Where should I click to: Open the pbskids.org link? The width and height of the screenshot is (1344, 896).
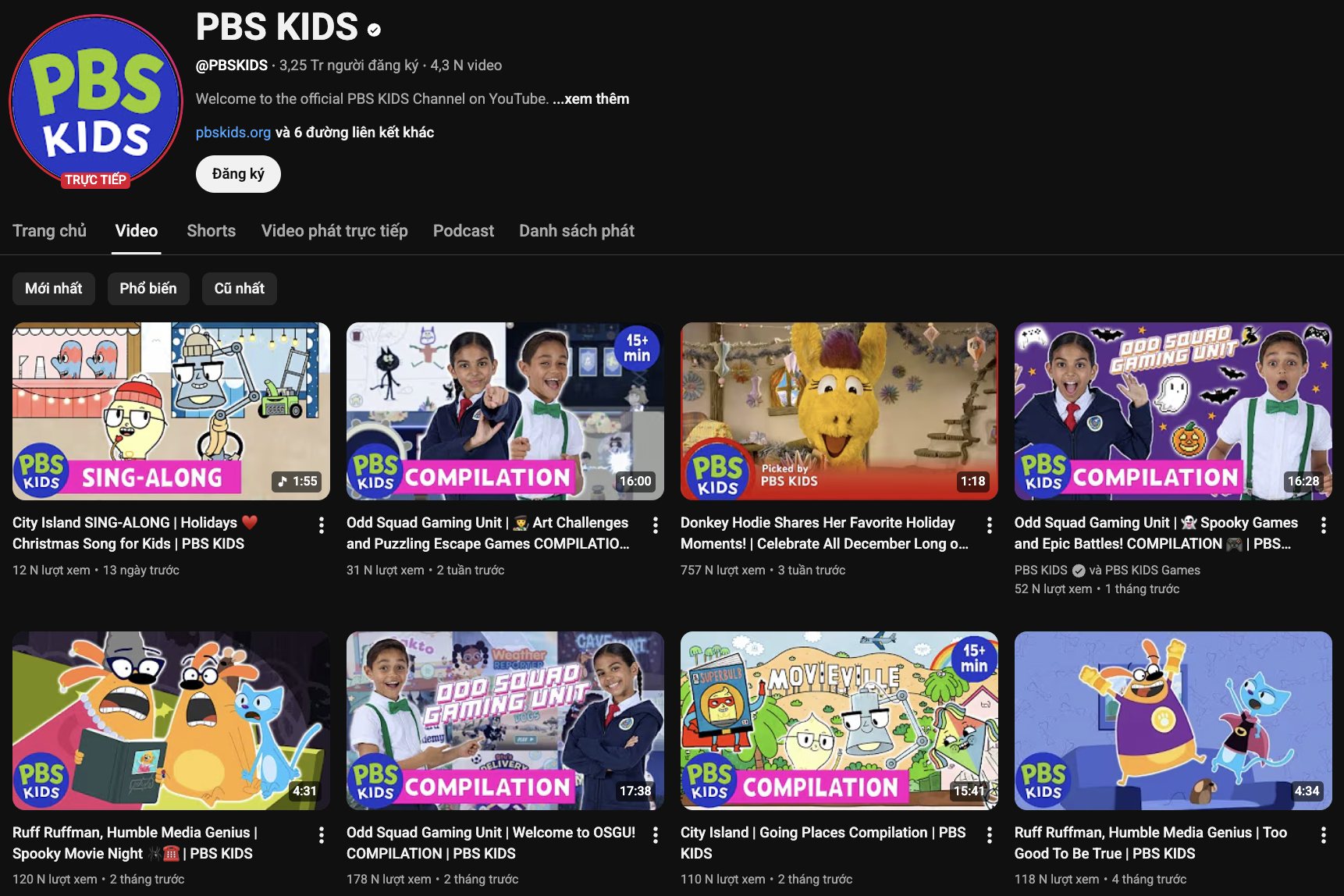[233, 133]
